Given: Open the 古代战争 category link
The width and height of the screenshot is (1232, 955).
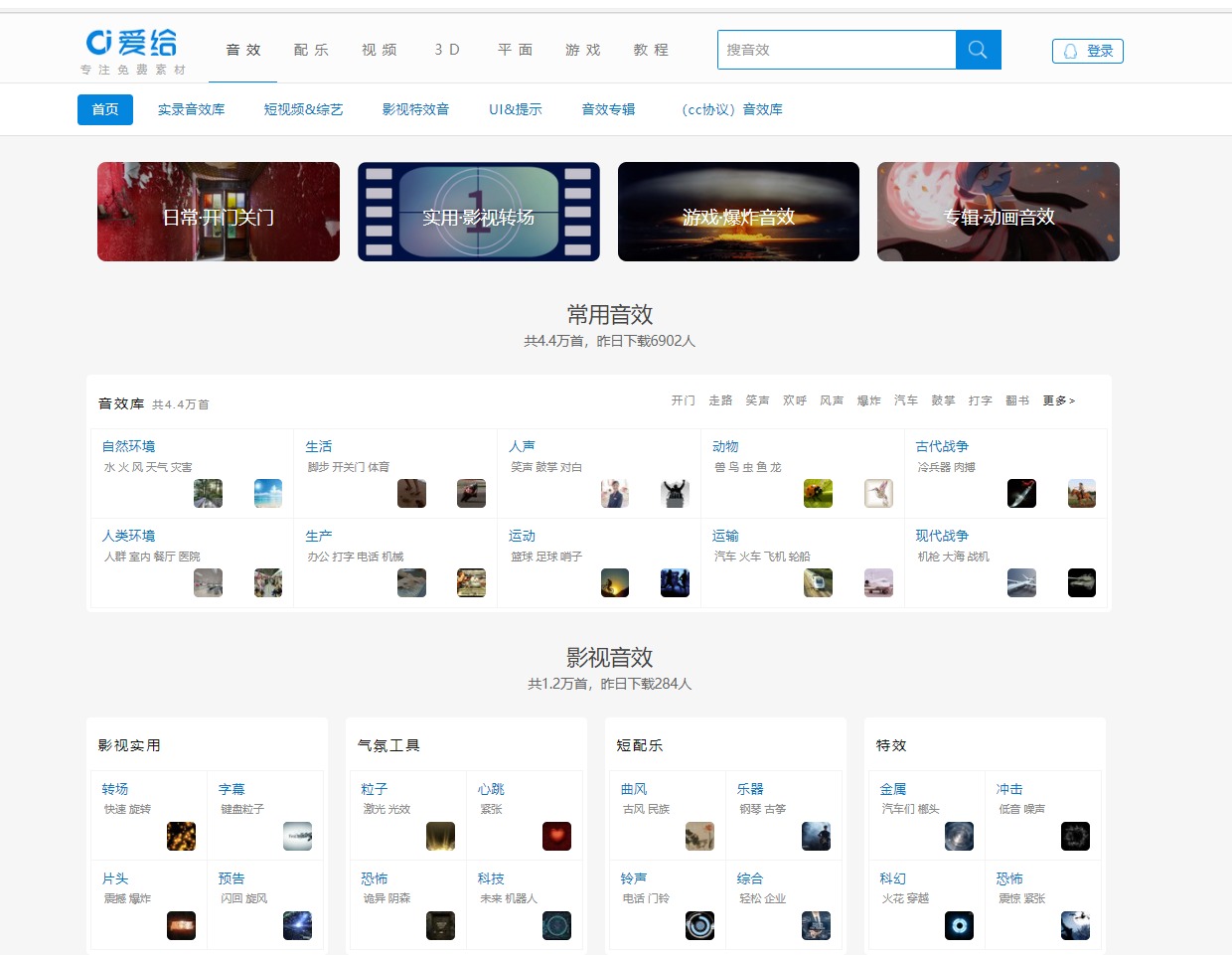Looking at the screenshot, I should pyautogui.click(x=942, y=446).
